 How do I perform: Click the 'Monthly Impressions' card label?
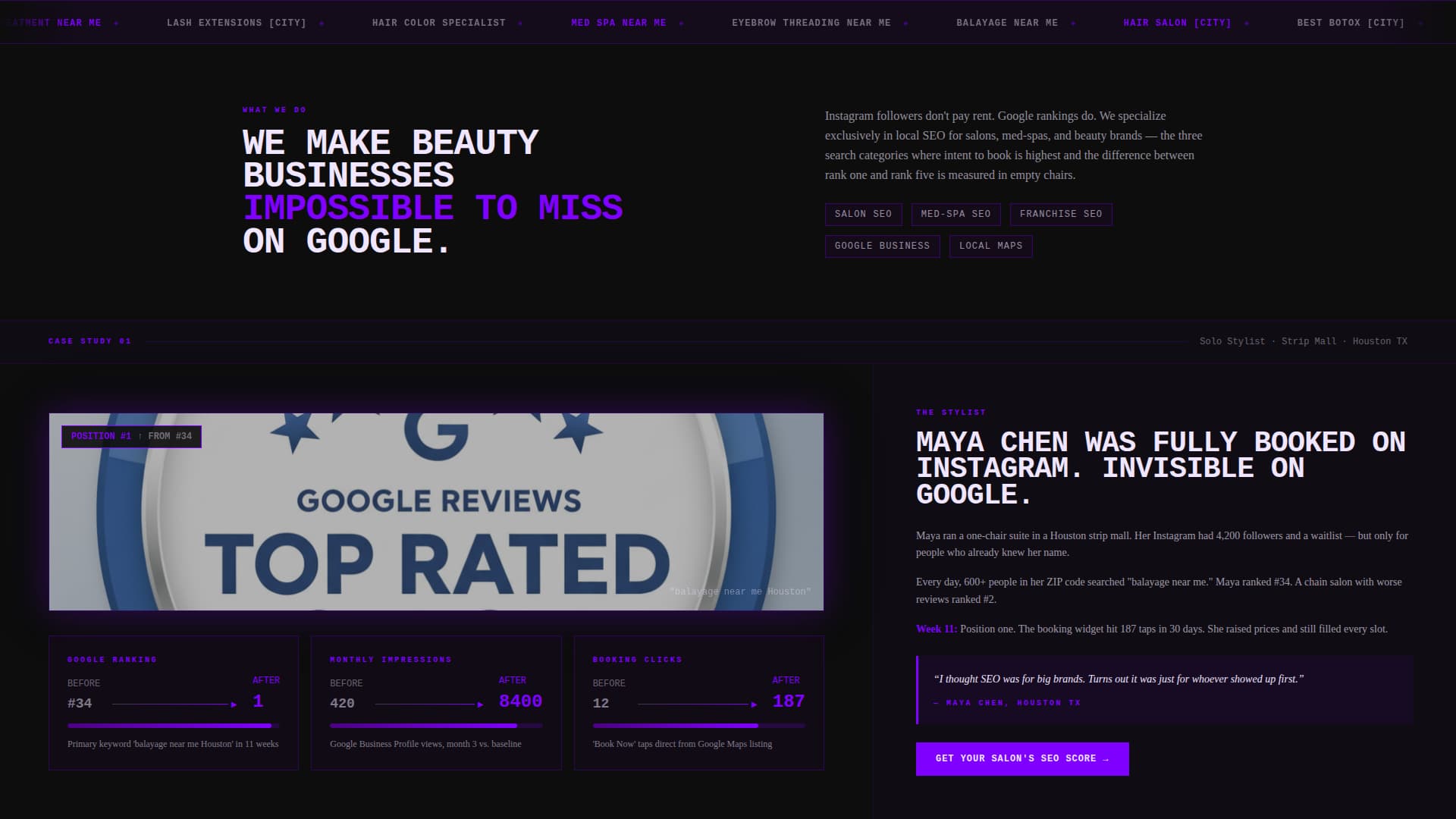pyautogui.click(x=391, y=660)
